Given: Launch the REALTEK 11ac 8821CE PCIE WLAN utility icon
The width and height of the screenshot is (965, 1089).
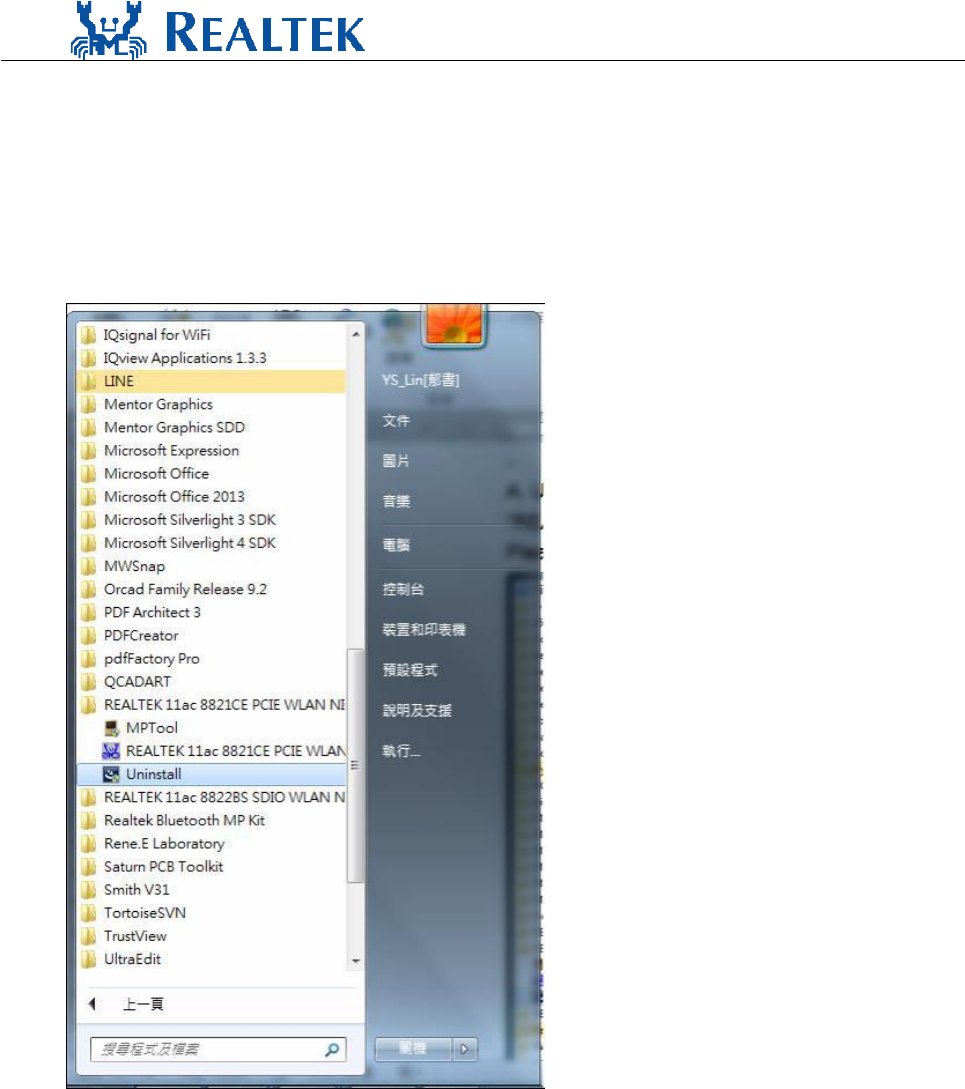Looking at the screenshot, I should [x=111, y=751].
